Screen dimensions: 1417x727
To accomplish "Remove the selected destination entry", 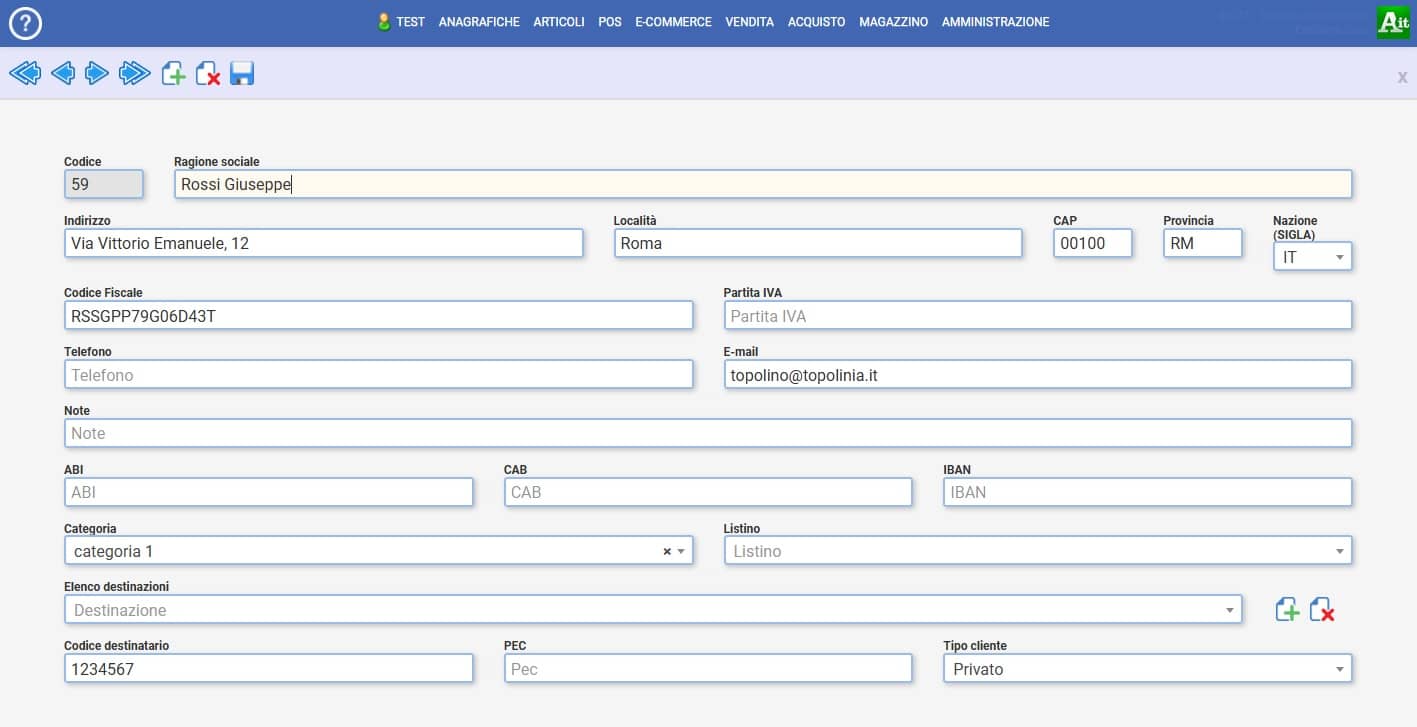I will point(1322,609).
